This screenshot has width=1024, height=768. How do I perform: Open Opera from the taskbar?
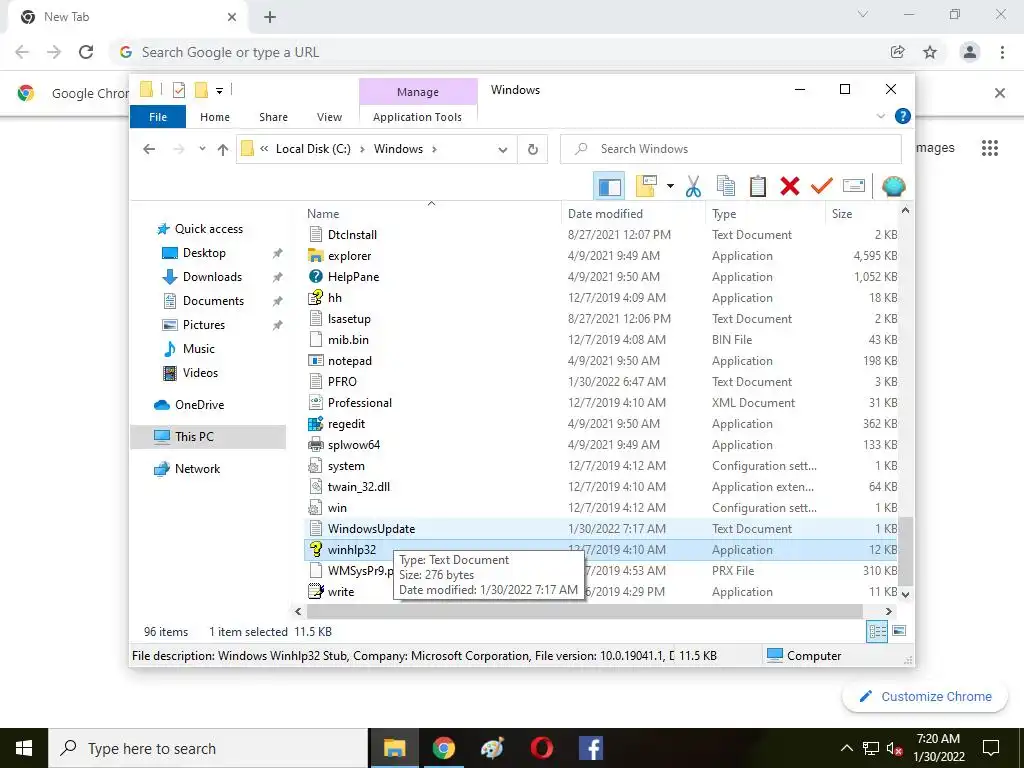pos(541,748)
